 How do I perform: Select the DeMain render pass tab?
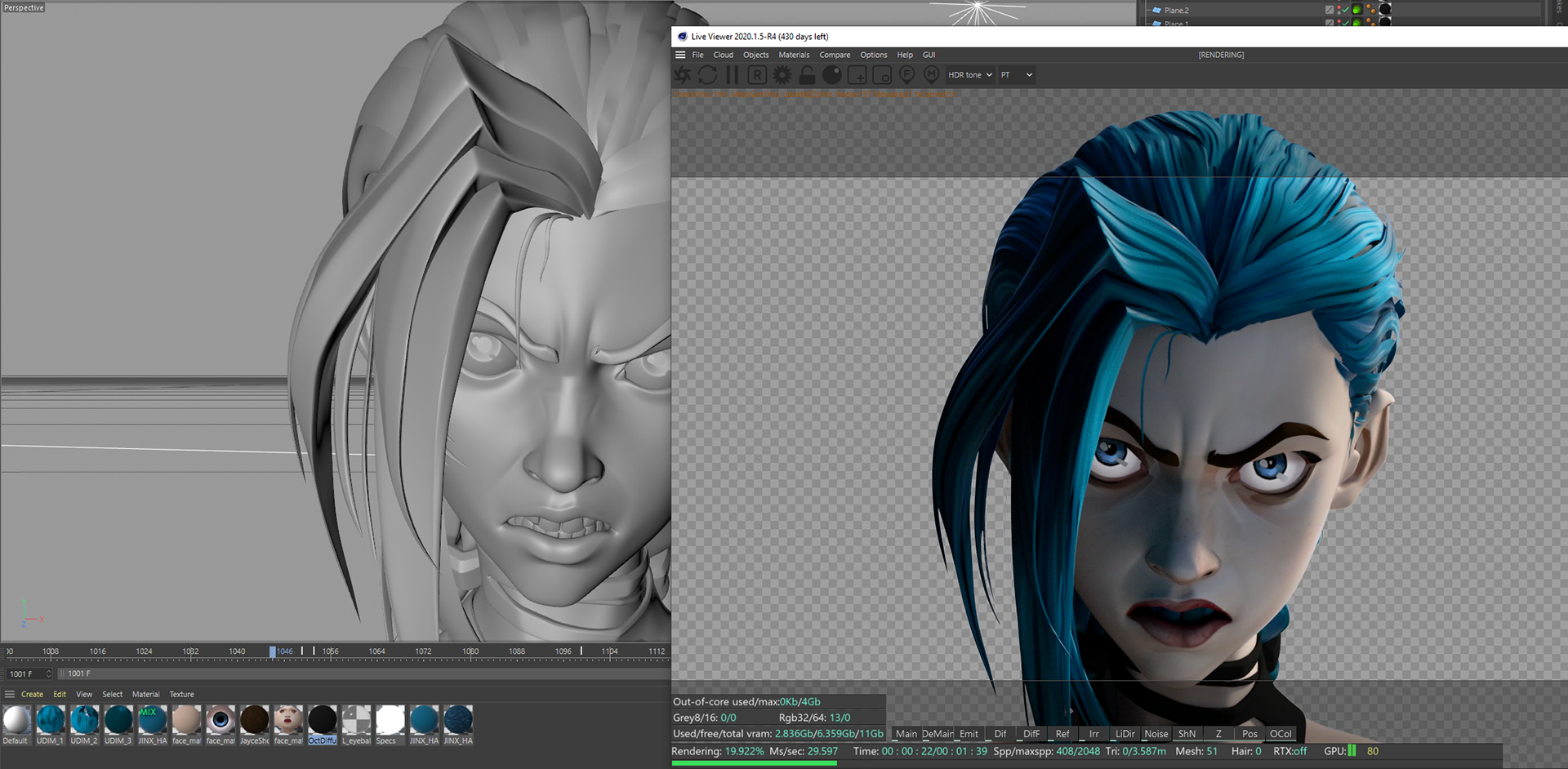point(938,734)
